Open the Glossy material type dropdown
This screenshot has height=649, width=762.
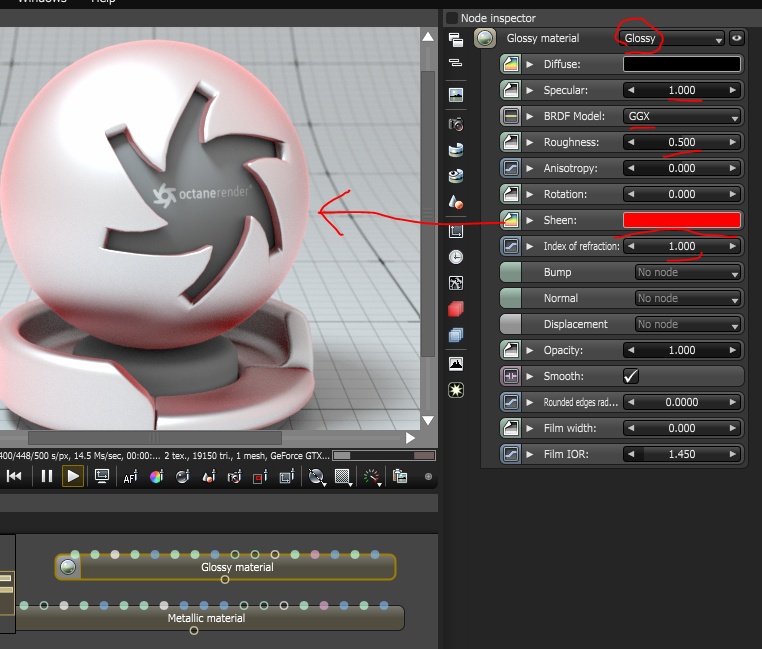pos(671,38)
